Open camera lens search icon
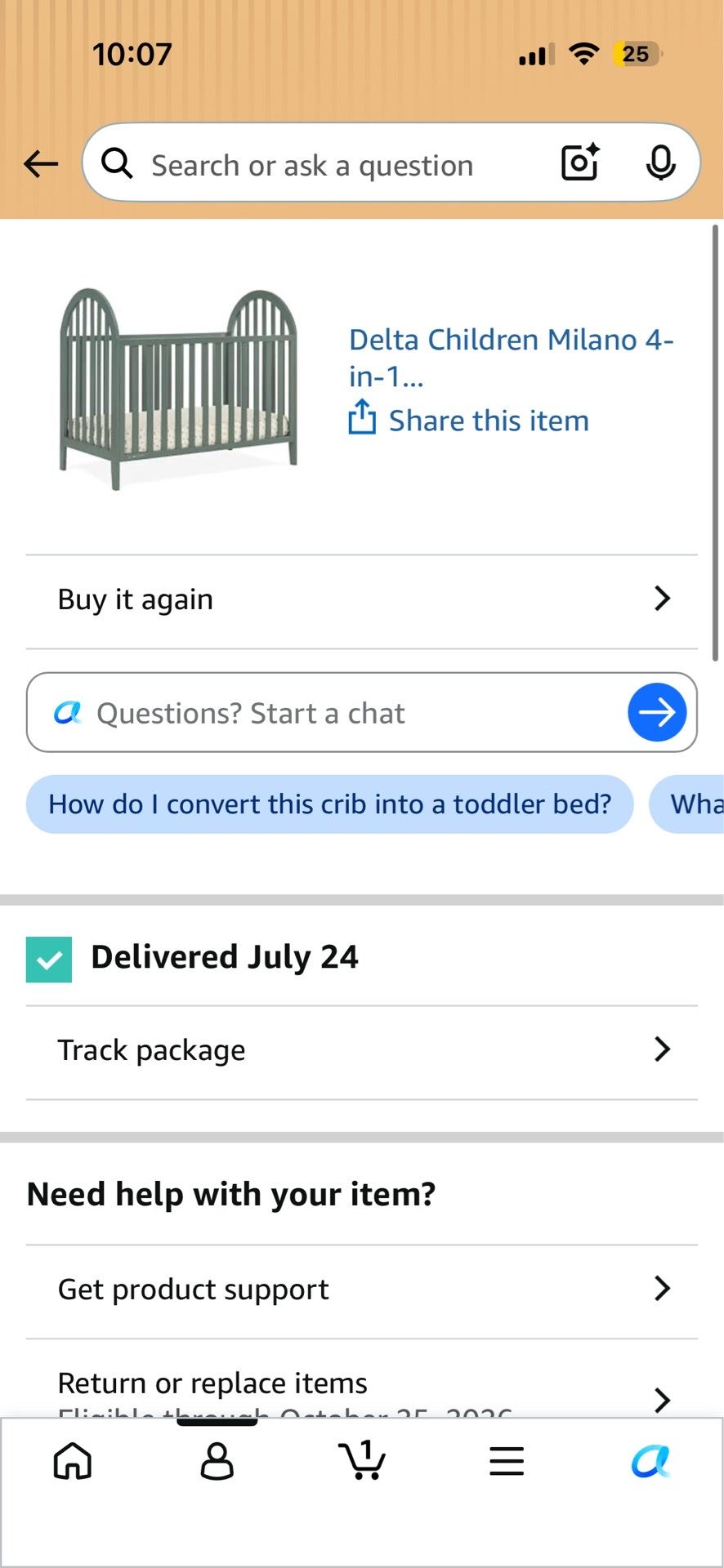This screenshot has width=724, height=1568. tap(580, 162)
